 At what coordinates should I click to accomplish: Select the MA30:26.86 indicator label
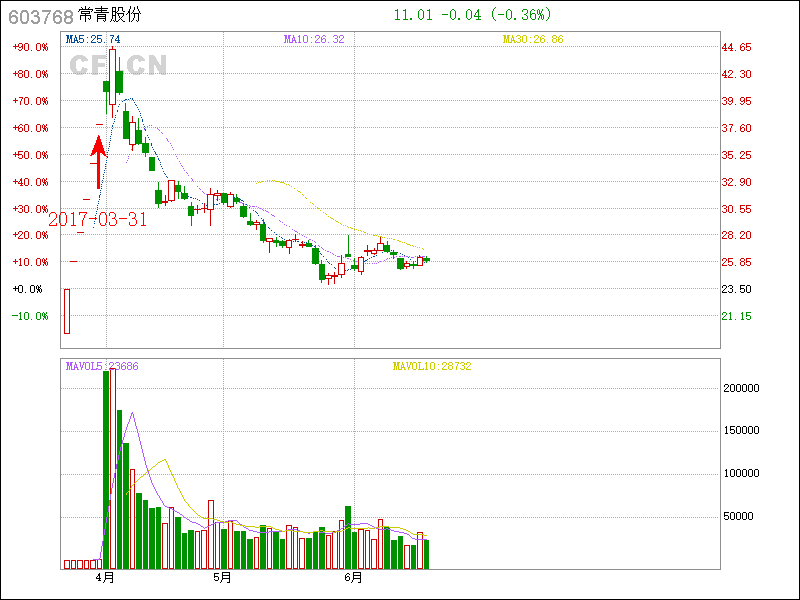[x=533, y=39]
